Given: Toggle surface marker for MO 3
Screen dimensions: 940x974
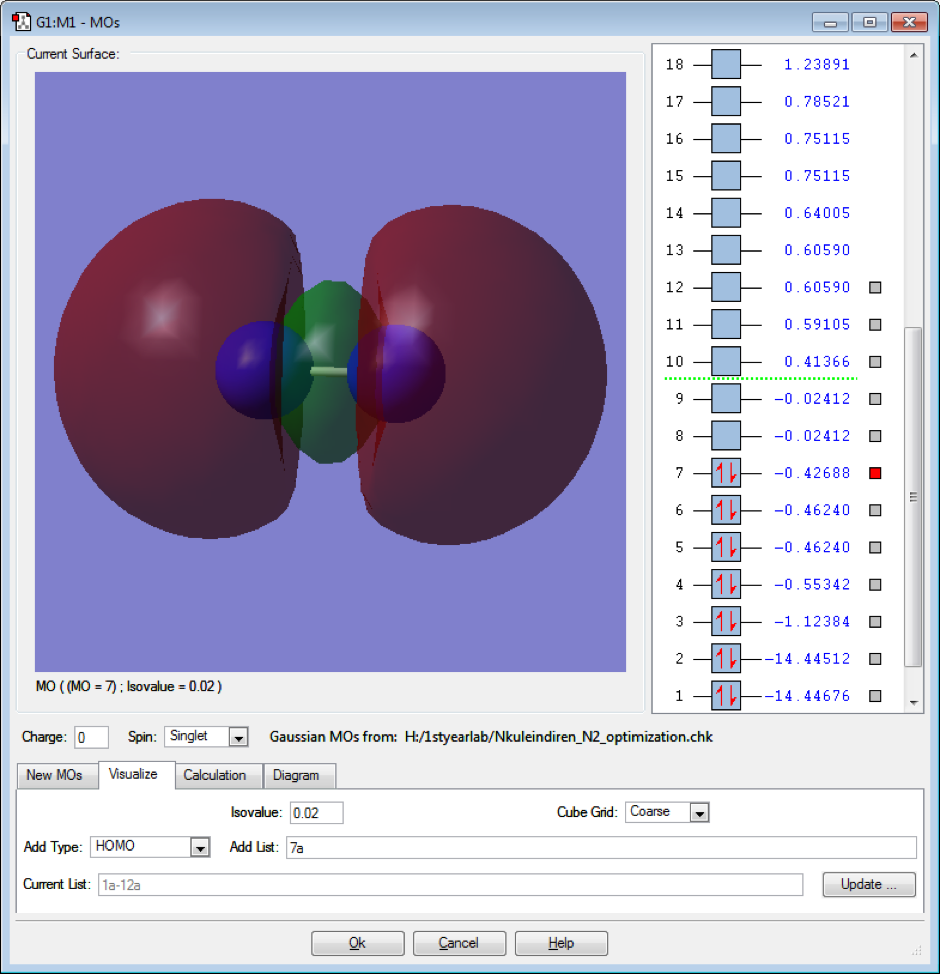Looking at the screenshot, I should coord(875,622).
